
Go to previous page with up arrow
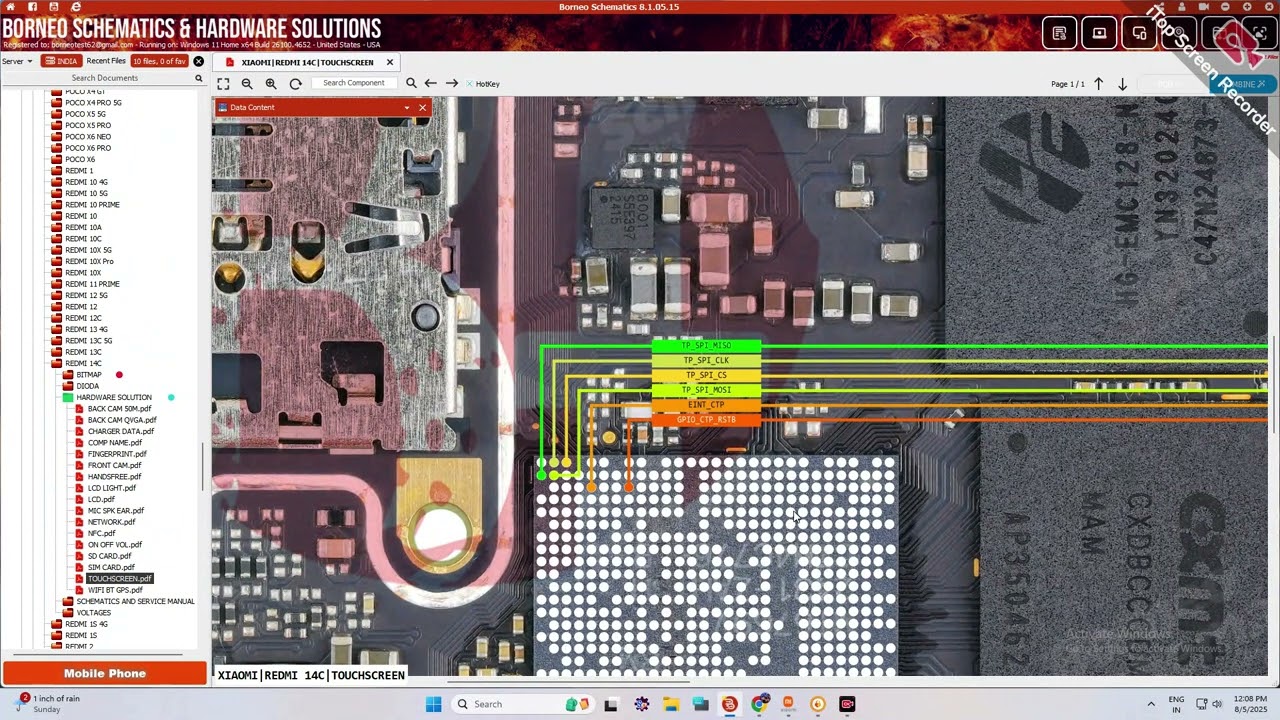click(1098, 84)
